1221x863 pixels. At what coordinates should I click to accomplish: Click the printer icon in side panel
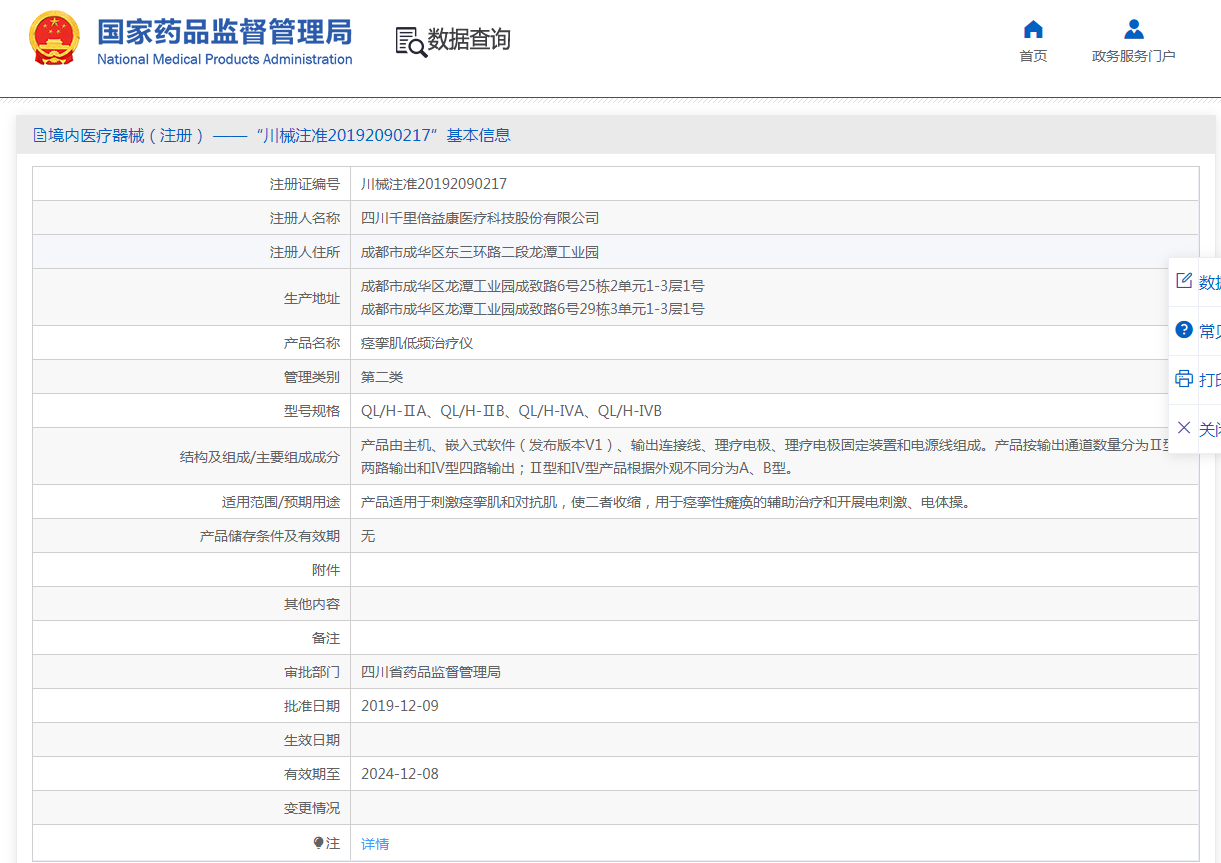pos(1184,379)
